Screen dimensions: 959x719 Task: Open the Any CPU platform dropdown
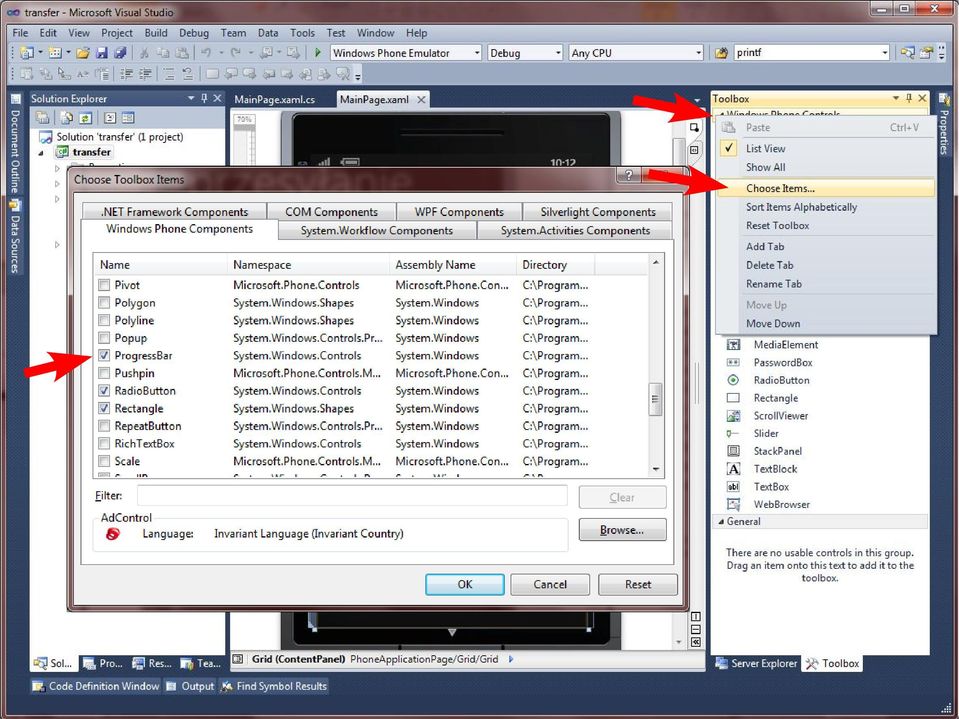tap(699, 53)
